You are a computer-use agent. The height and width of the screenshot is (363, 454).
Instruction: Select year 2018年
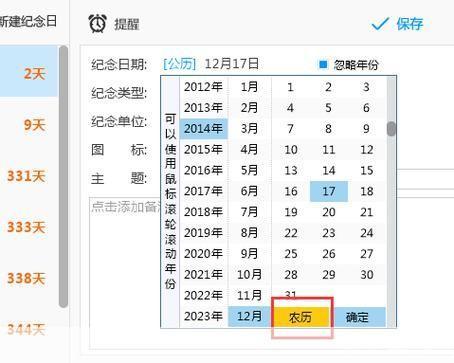203,212
